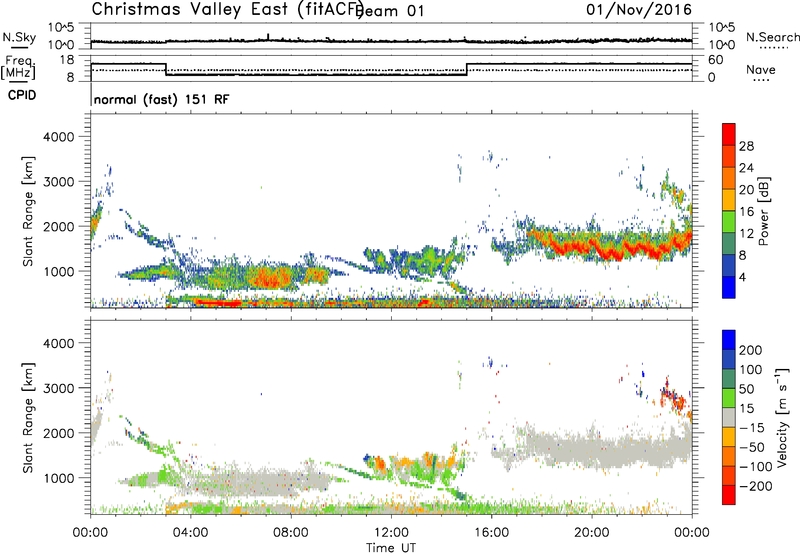Screen dimensions: 800x554
Task: Select the '1000' range tick in the velocity panel
Action: point(59,478)
